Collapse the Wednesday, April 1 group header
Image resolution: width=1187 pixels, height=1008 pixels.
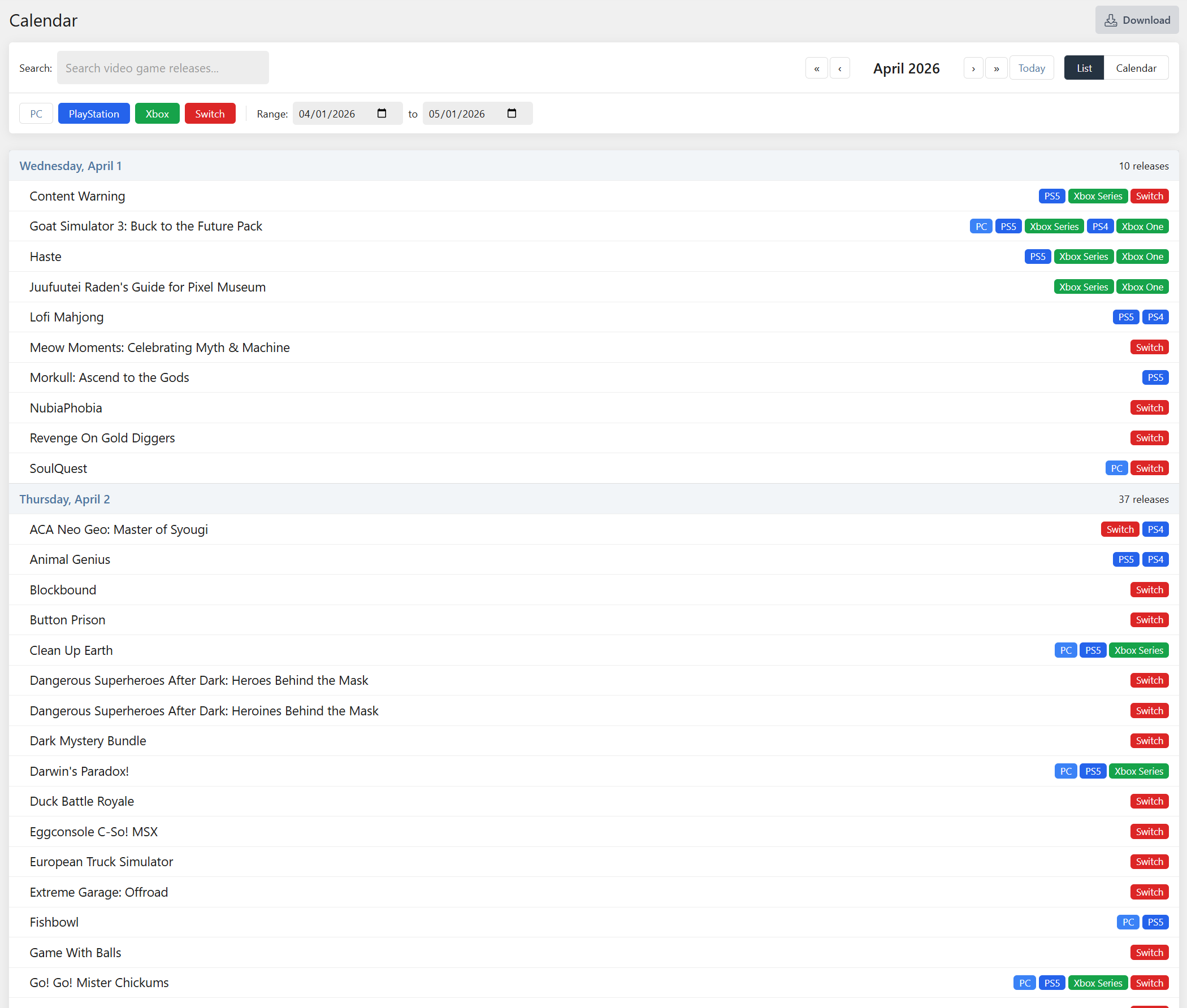pyautogui.click(x=70, y=166)
